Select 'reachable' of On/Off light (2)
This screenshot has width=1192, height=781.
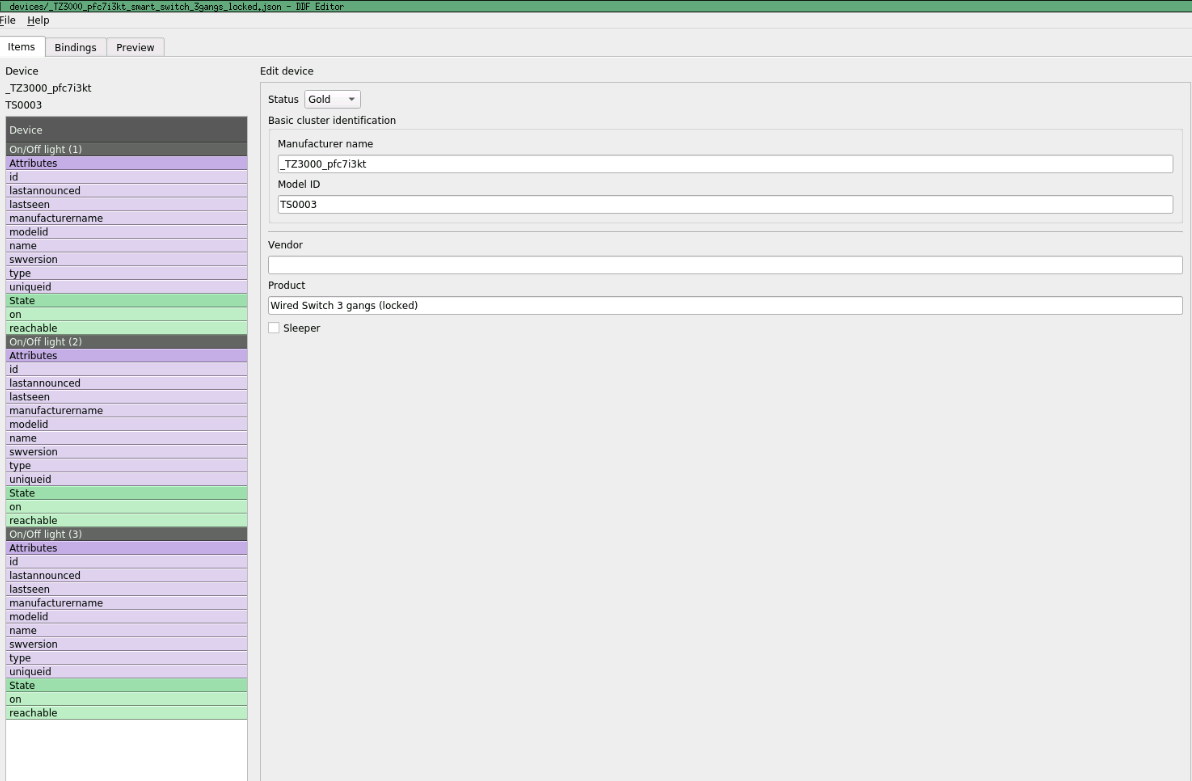[x=126, y=521]
